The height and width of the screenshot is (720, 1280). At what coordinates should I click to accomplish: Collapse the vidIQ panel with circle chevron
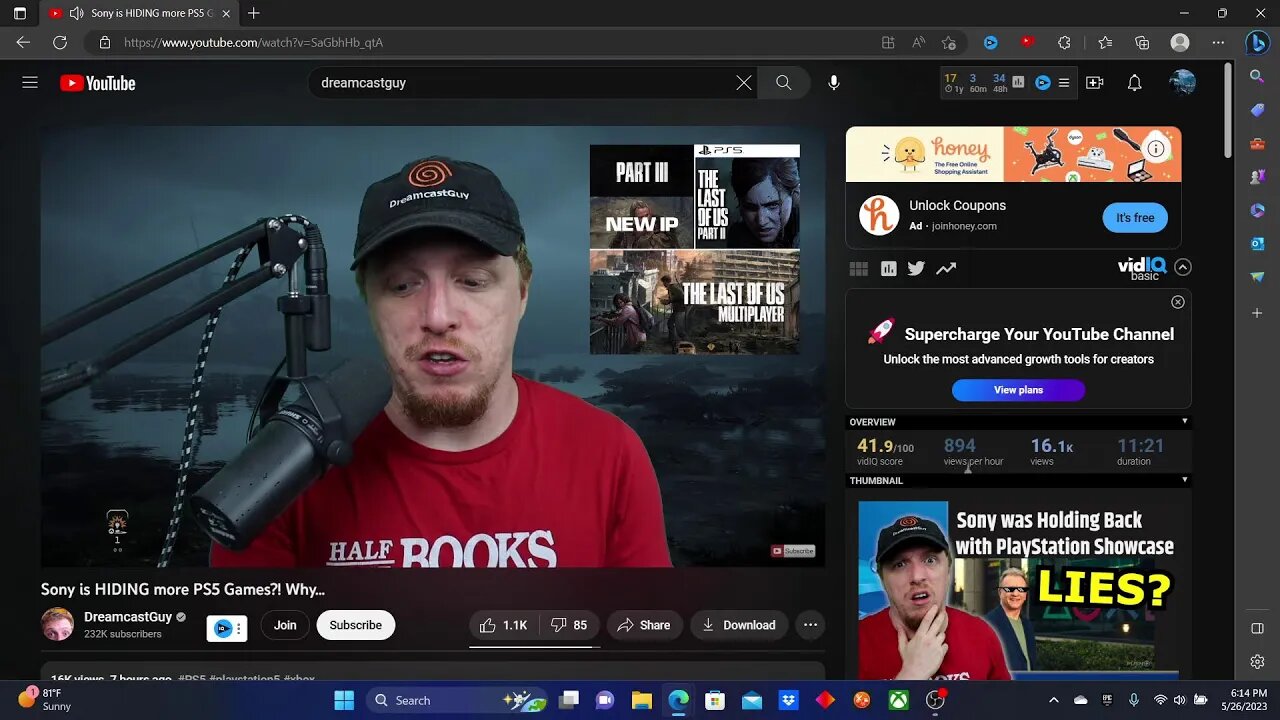click(x=1183, y=267)
